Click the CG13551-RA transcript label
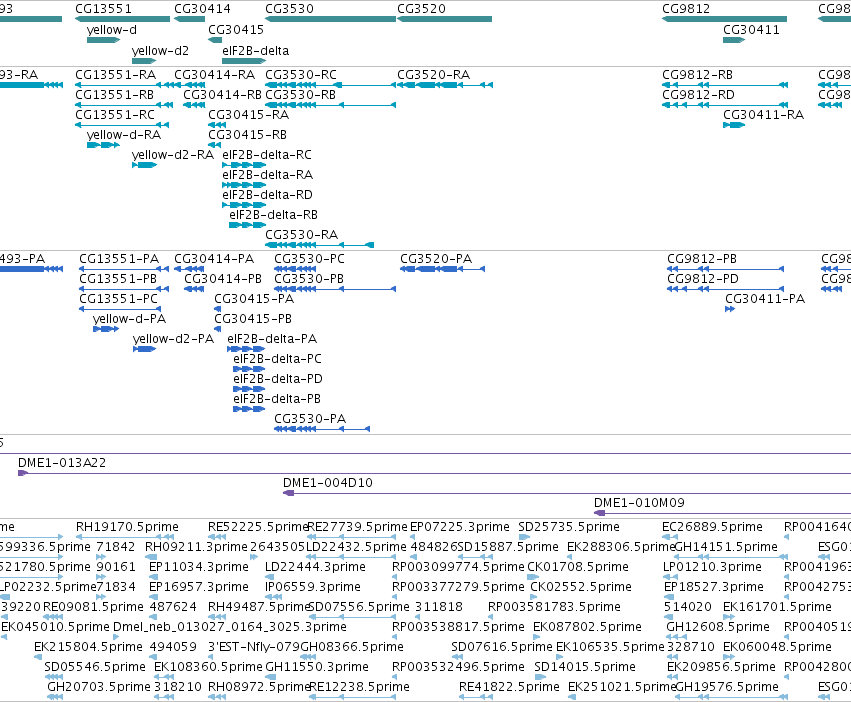The image size is (851, 702). coord(116,74)
